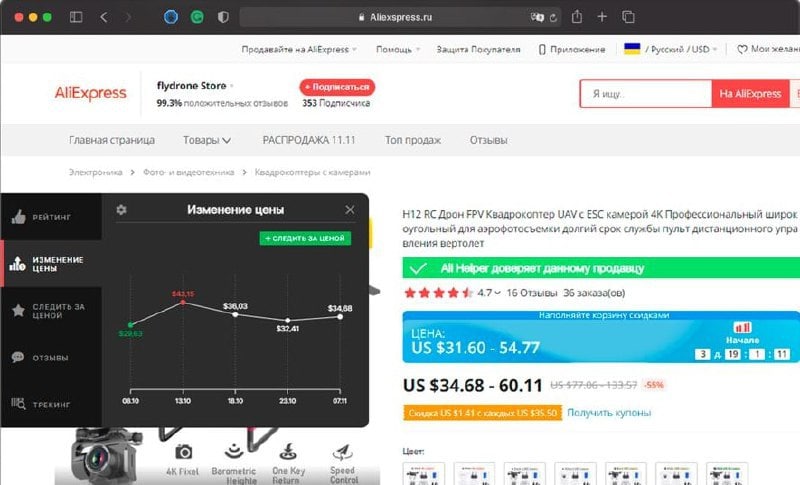Open the Топ продаж tab
The width and height of the screenshot is (800, 485).
[413, 140]
